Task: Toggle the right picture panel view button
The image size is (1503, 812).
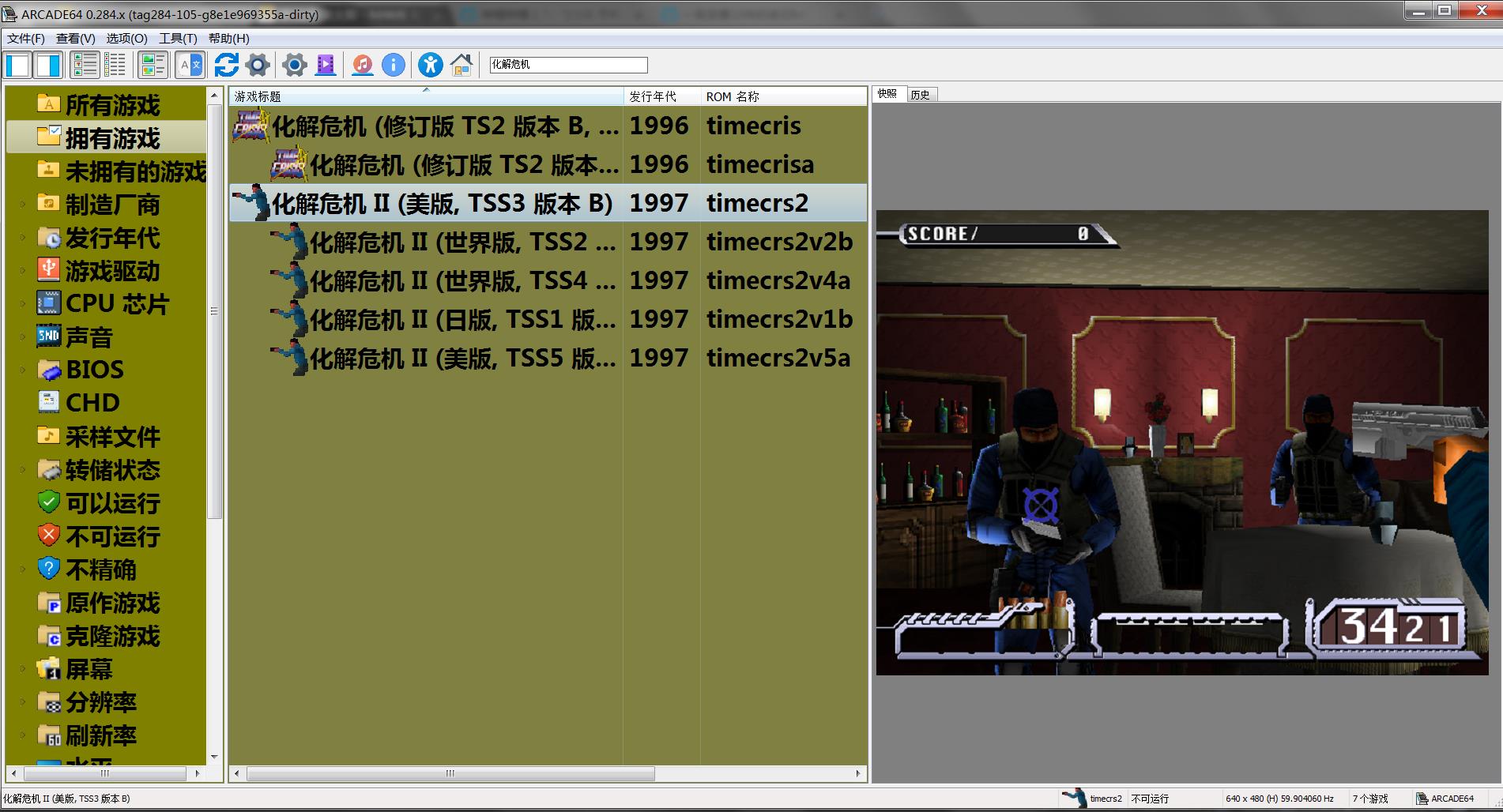Action: click(x=49, y=65)
